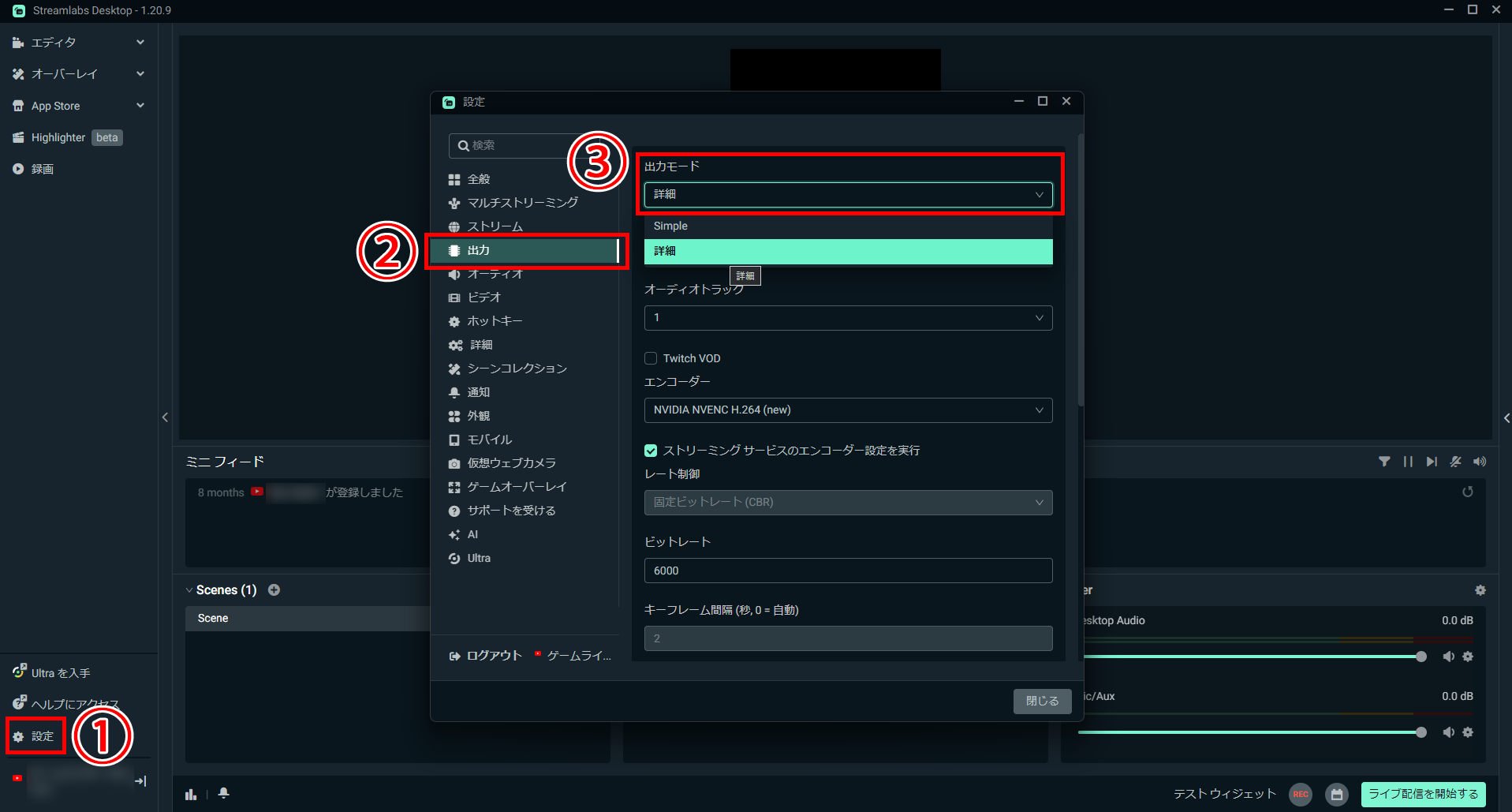This screenshot has width=1512, height=812.
Task: Open performance stats bar chart icon
Action: click(191, 794)
